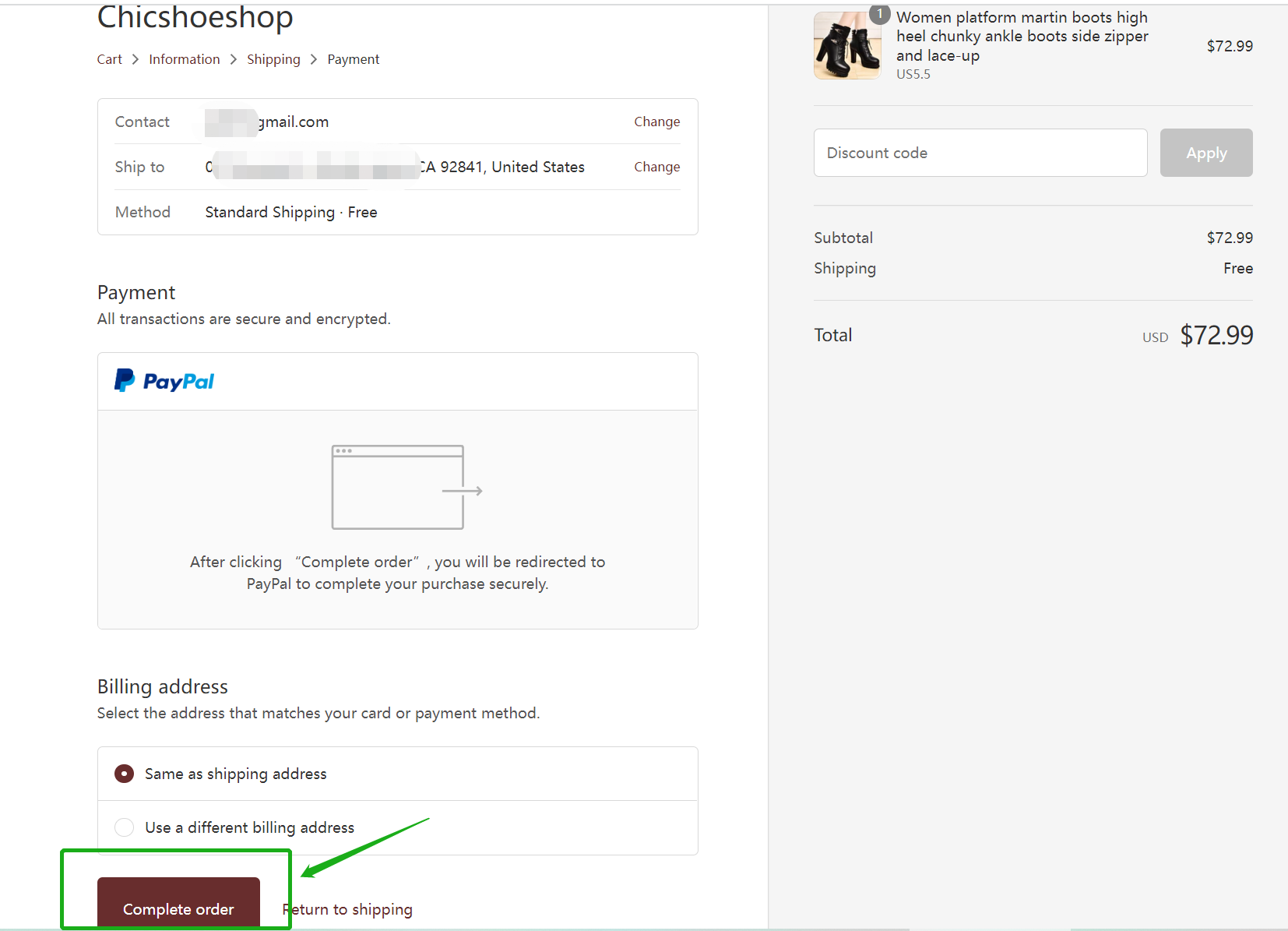Click the chevron between Information and Shipping
This screenshot has height=931, width=1288.
click(234, 59)
